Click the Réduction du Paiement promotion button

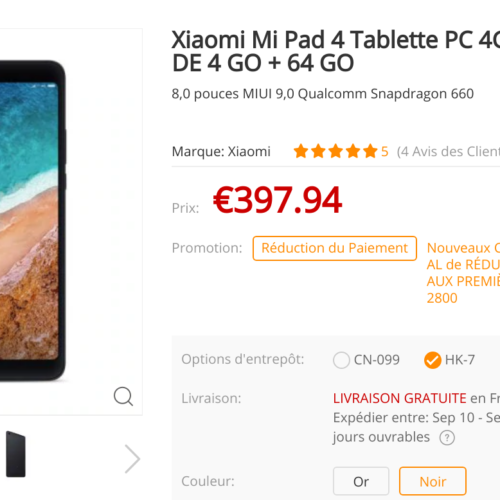pos(335,248)
